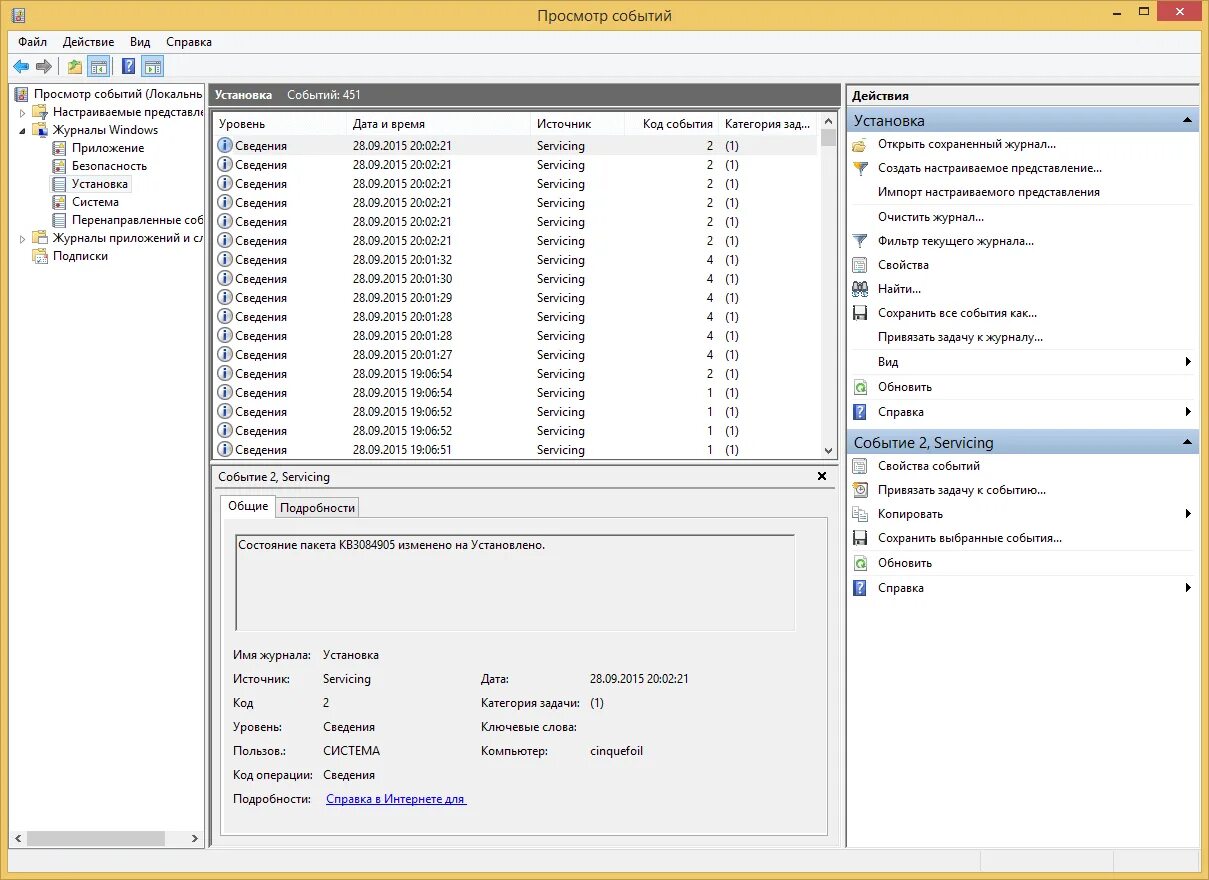Select the Перенаправленные события tree item
The height and width of the screenshot is (880, 1209).
138,220
